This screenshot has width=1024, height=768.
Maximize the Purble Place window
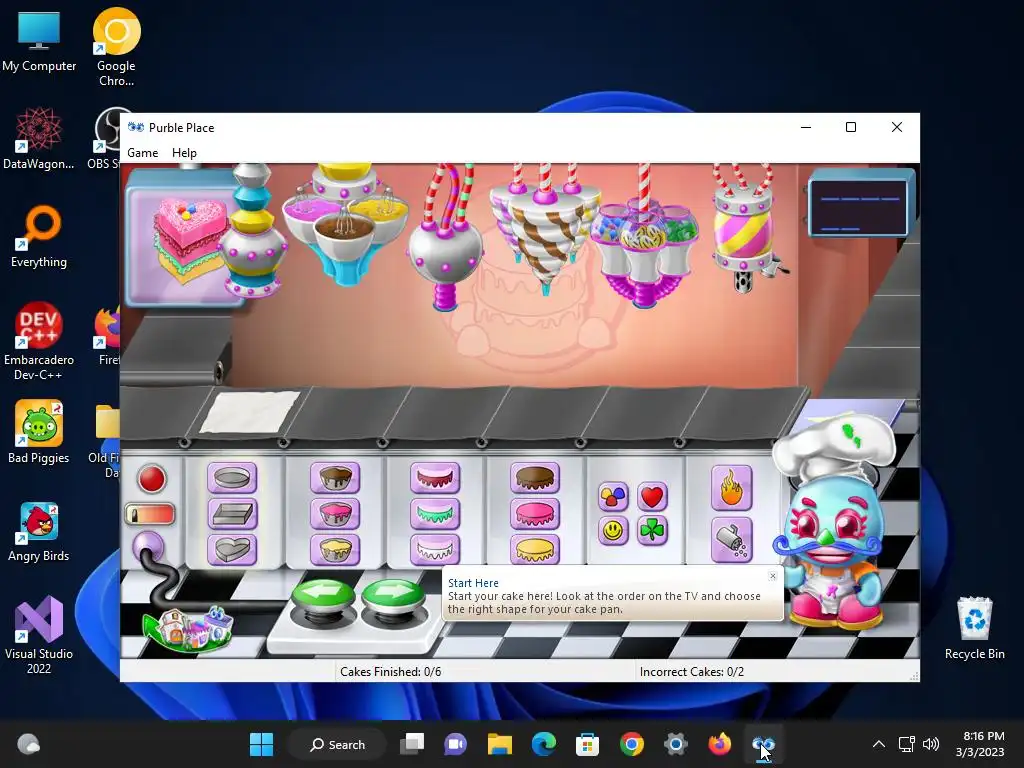(x=851, y=127)
